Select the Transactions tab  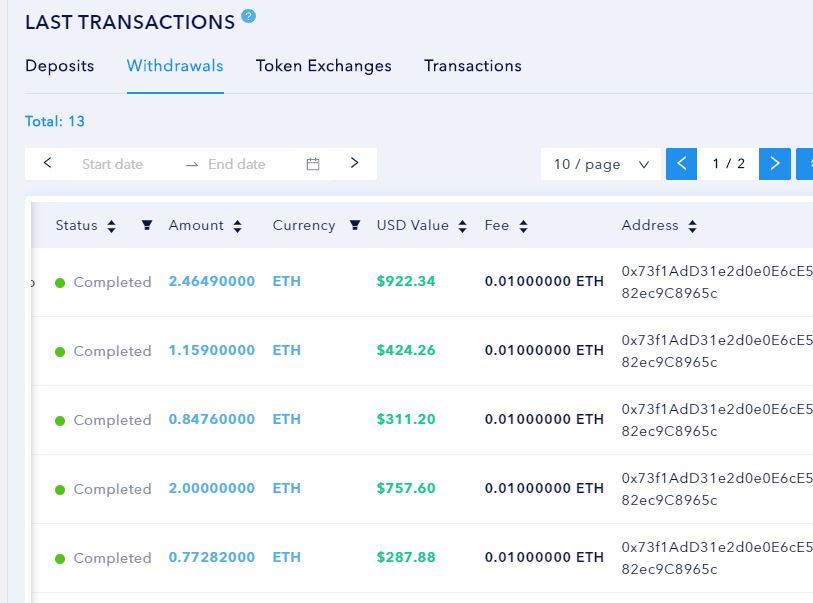[x=472, y=66]
